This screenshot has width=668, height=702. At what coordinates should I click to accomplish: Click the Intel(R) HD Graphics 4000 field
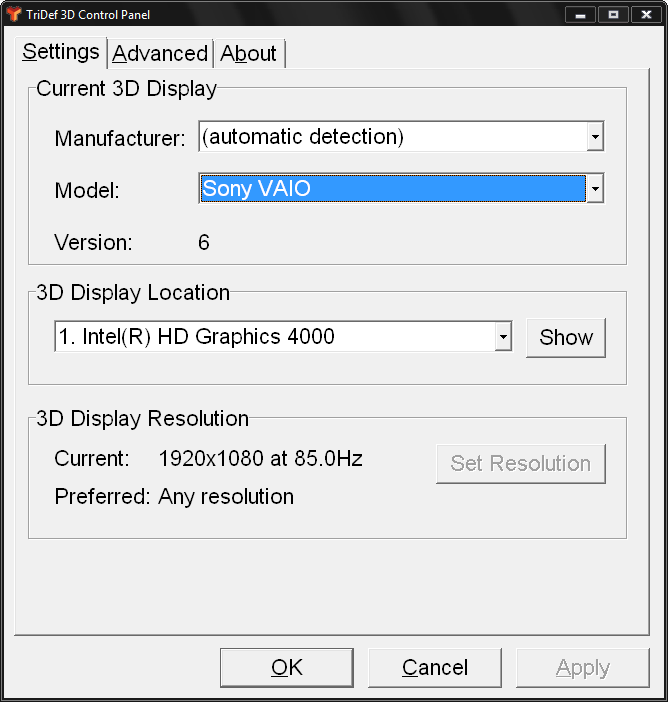click(274, 337)
